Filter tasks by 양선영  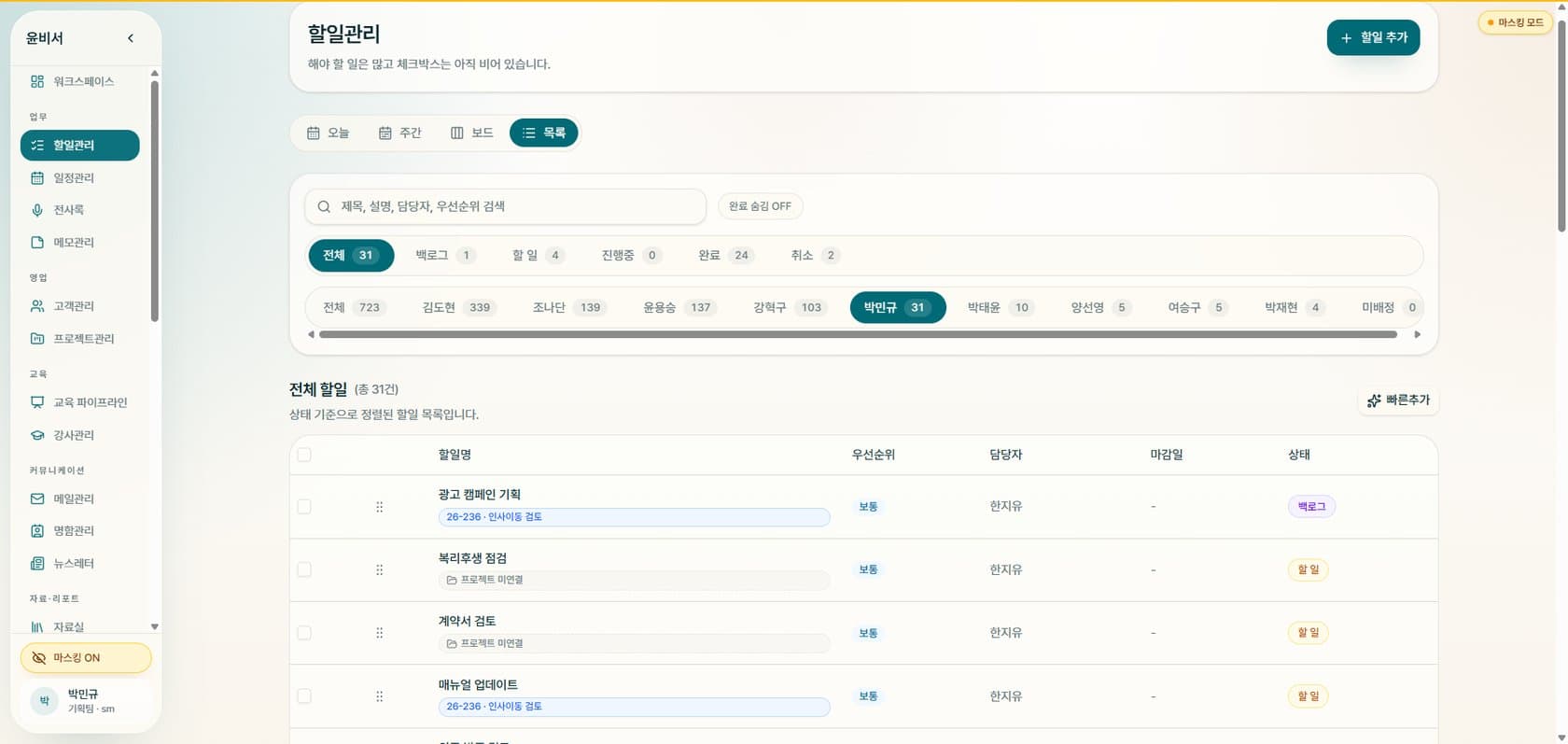pyautogui.click(x=1100, y=307)
